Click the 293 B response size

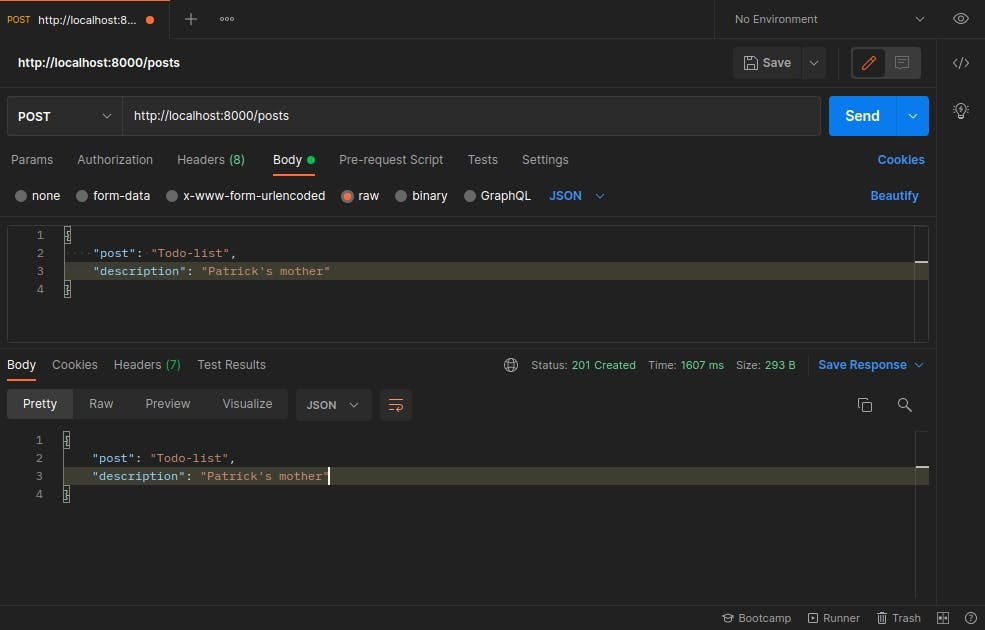(x=780, y=365)
